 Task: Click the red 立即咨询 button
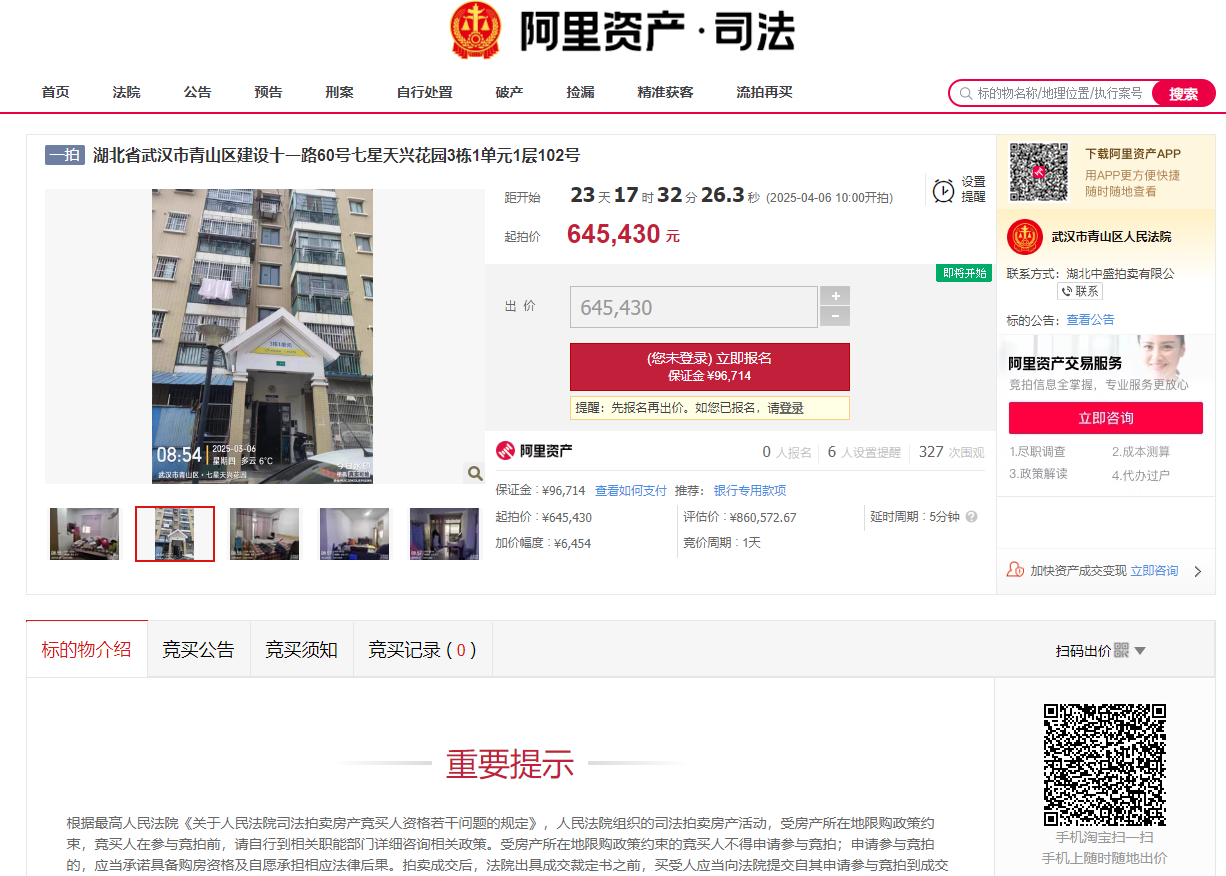1105,418
